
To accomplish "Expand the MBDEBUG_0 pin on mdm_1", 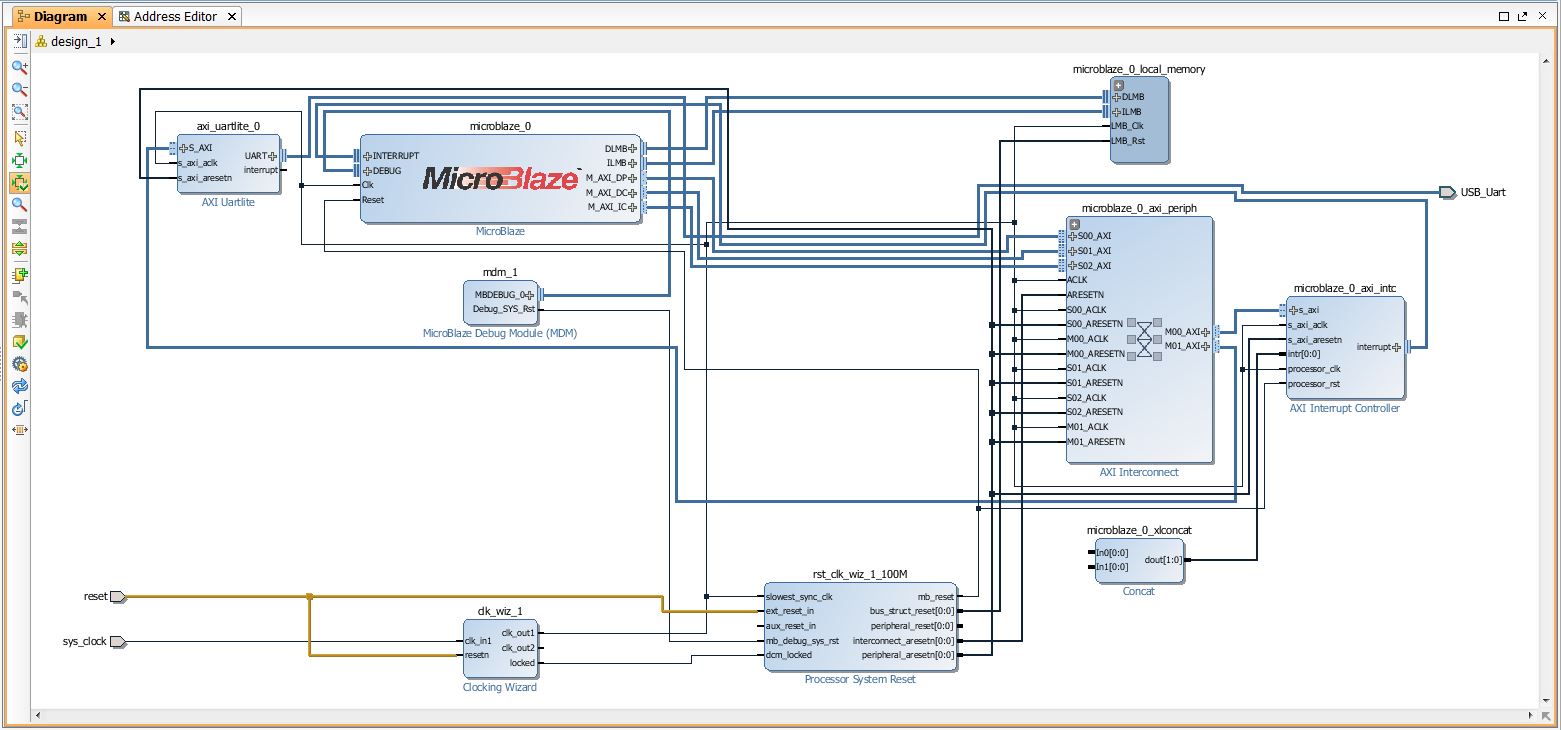I will [530, 294].
